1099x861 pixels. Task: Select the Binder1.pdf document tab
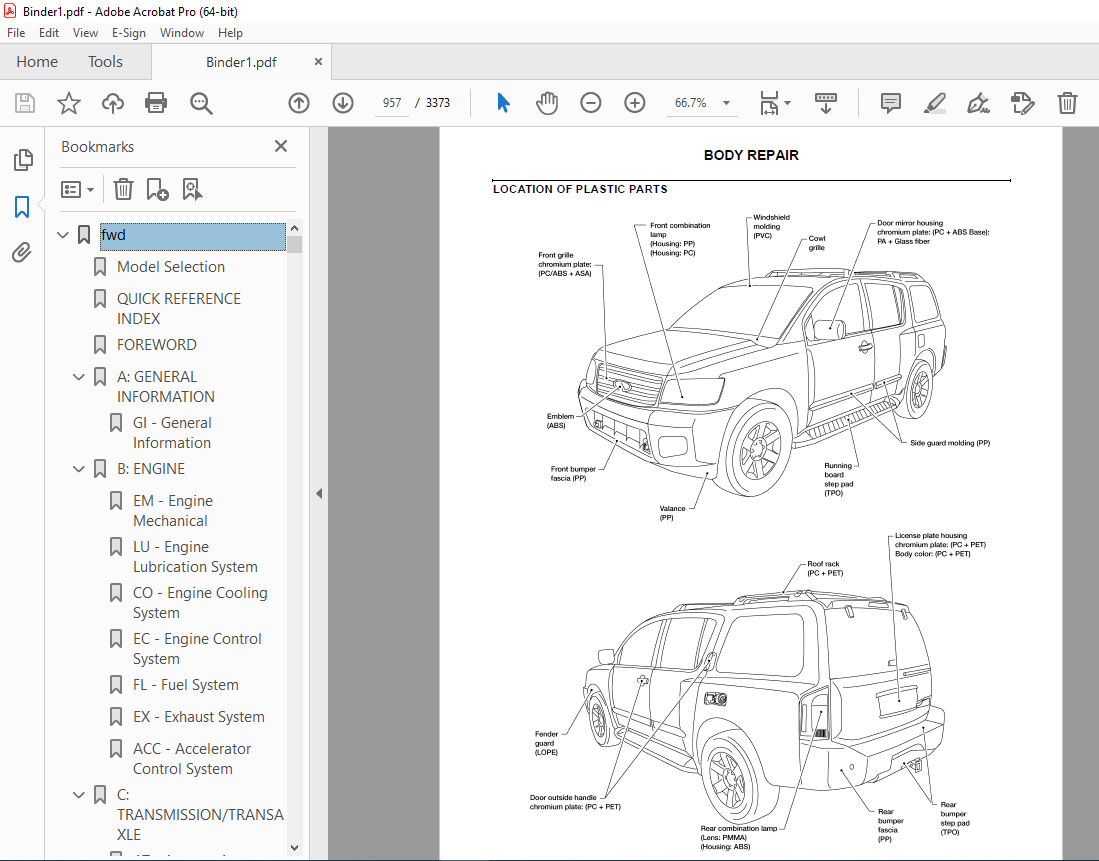pos(241,62)
